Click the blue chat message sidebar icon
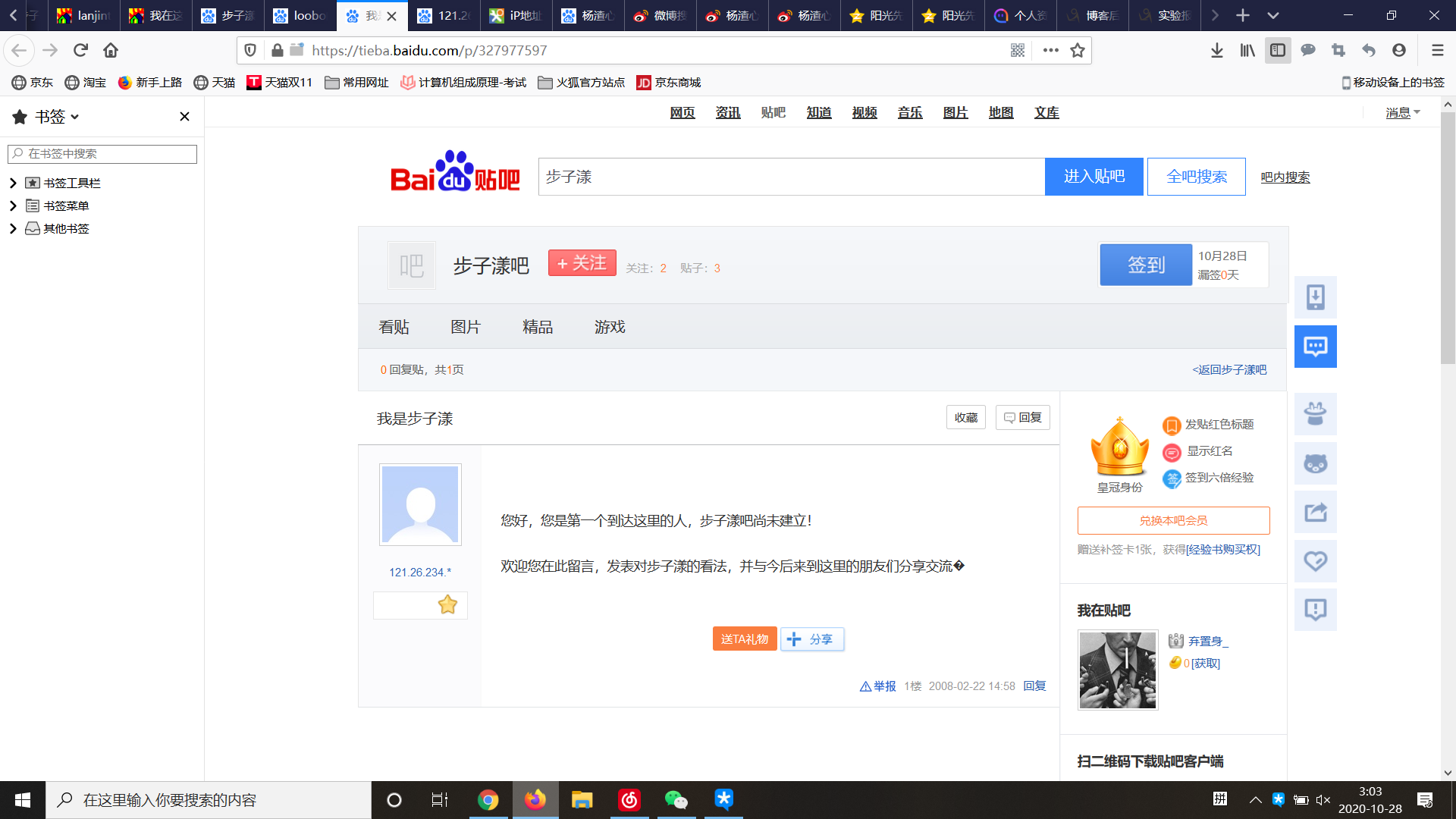 (1315, 347)
